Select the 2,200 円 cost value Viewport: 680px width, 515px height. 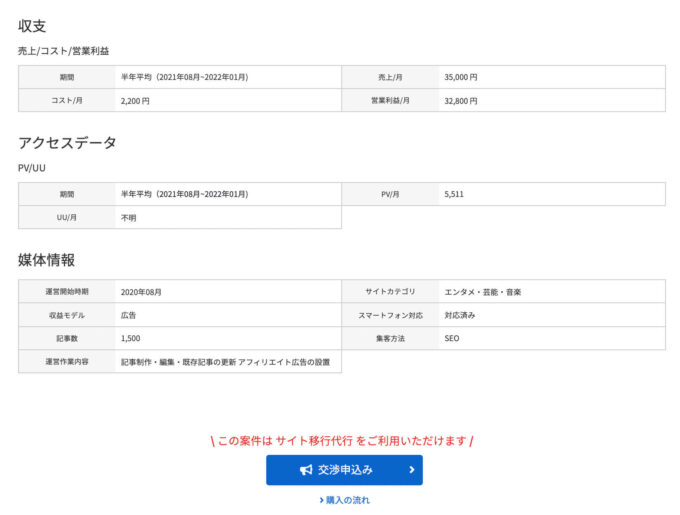[135, 101]
